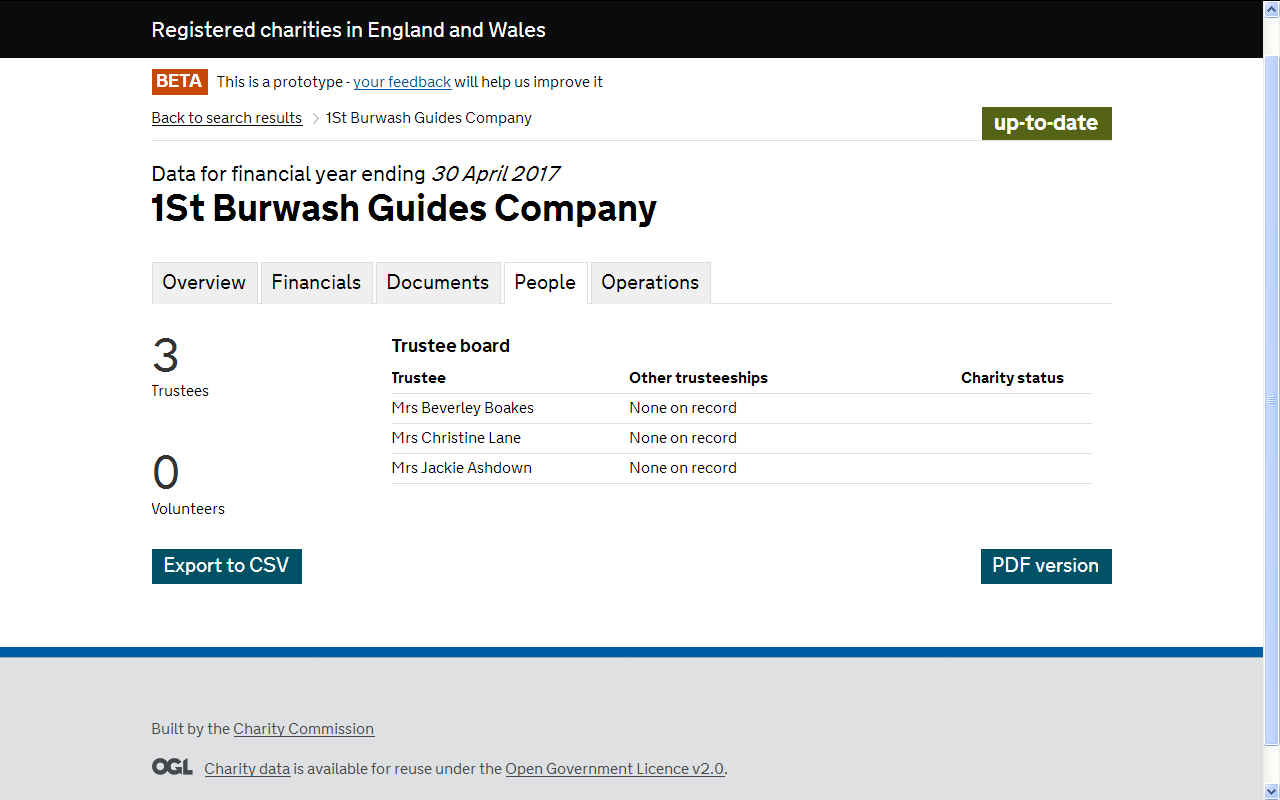1280x800 pixels.
Task: Open the Documents tab
Action: click(x=438, y=283)
